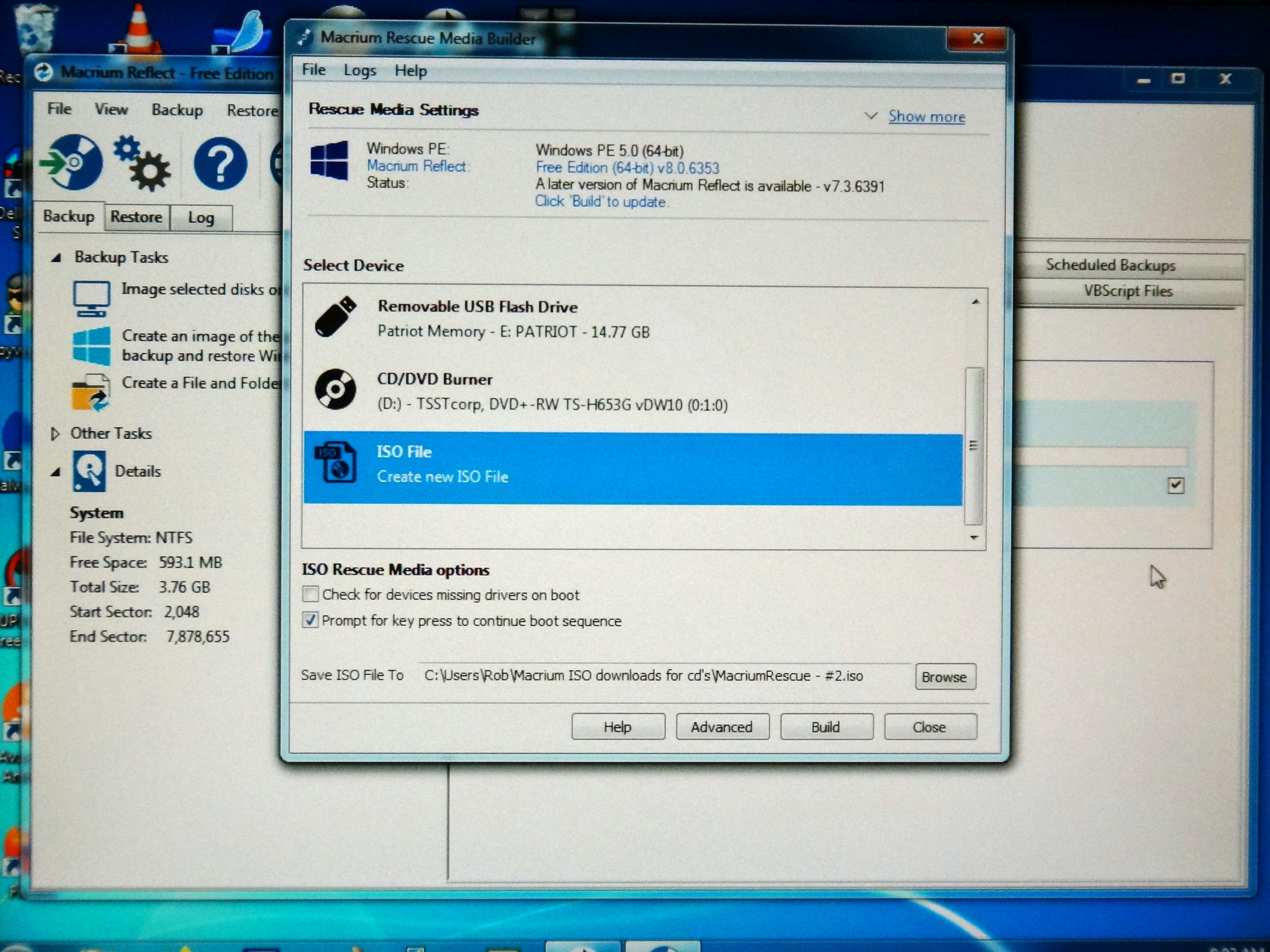This screenshot has width=1270, height=952.
Task: Select the ISO File device row
Action: [x=633, y=468]
